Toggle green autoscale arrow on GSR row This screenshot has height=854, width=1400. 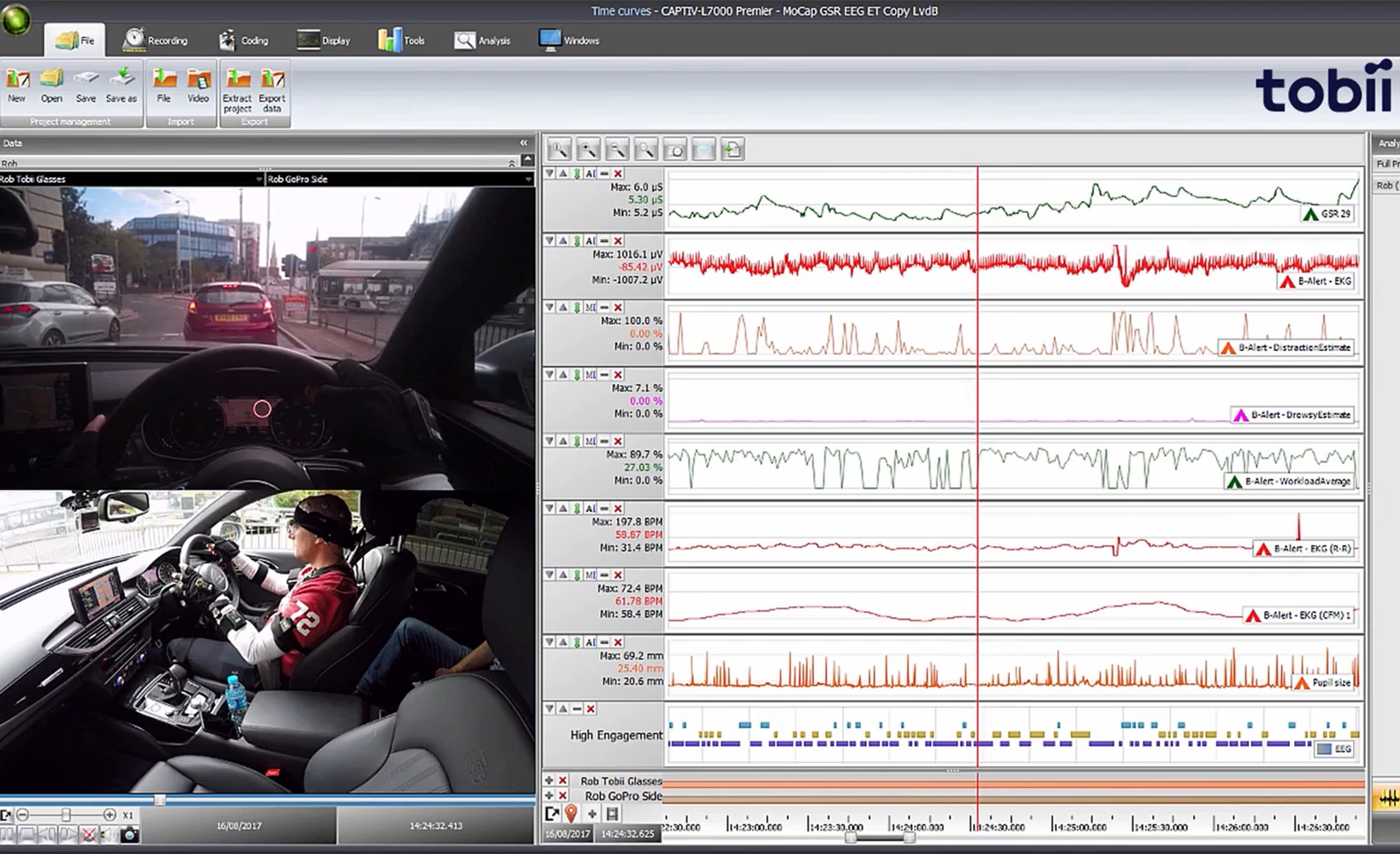(x=577, y=174)
